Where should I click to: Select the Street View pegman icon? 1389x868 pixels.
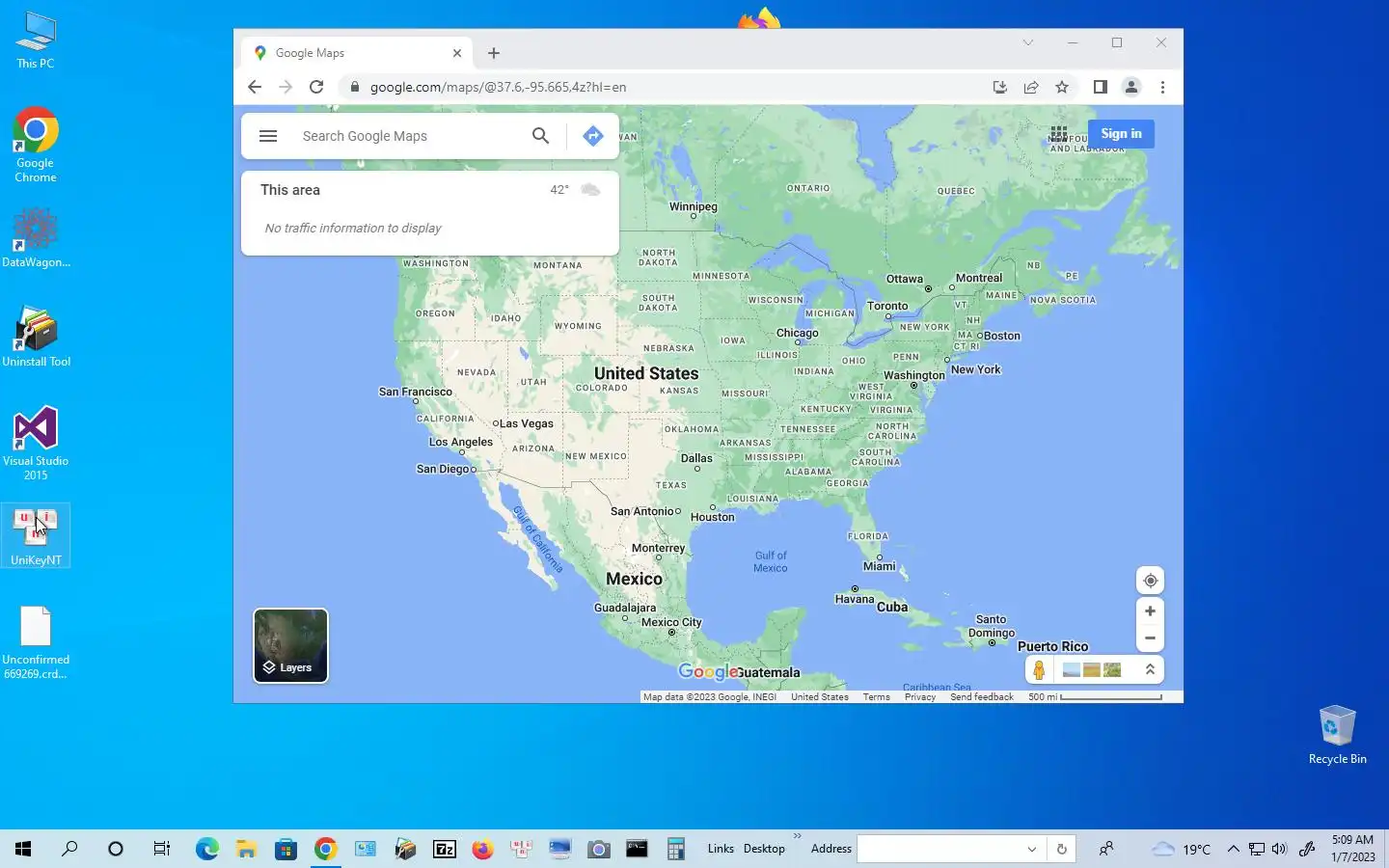1039,670
